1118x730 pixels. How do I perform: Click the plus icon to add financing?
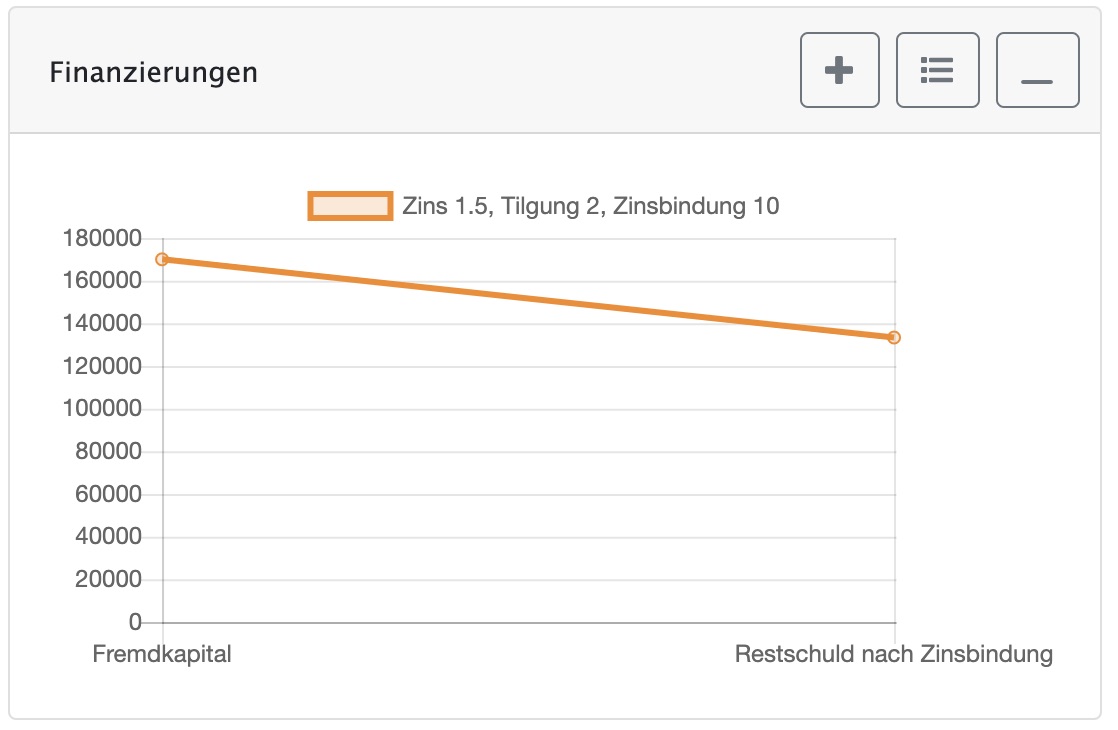coord(839,70)
